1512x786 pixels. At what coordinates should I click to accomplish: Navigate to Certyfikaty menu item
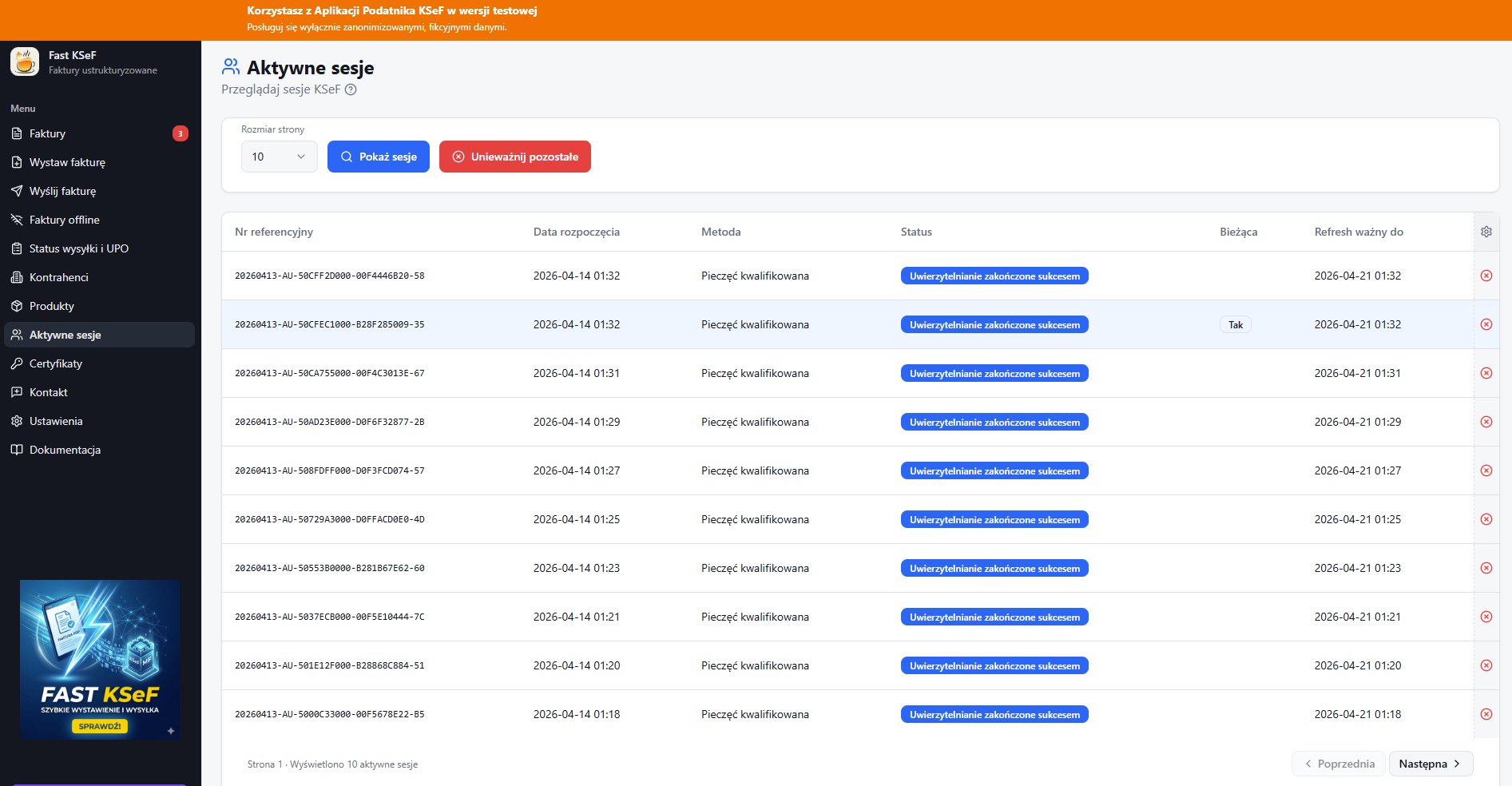(x=56, y=363)
